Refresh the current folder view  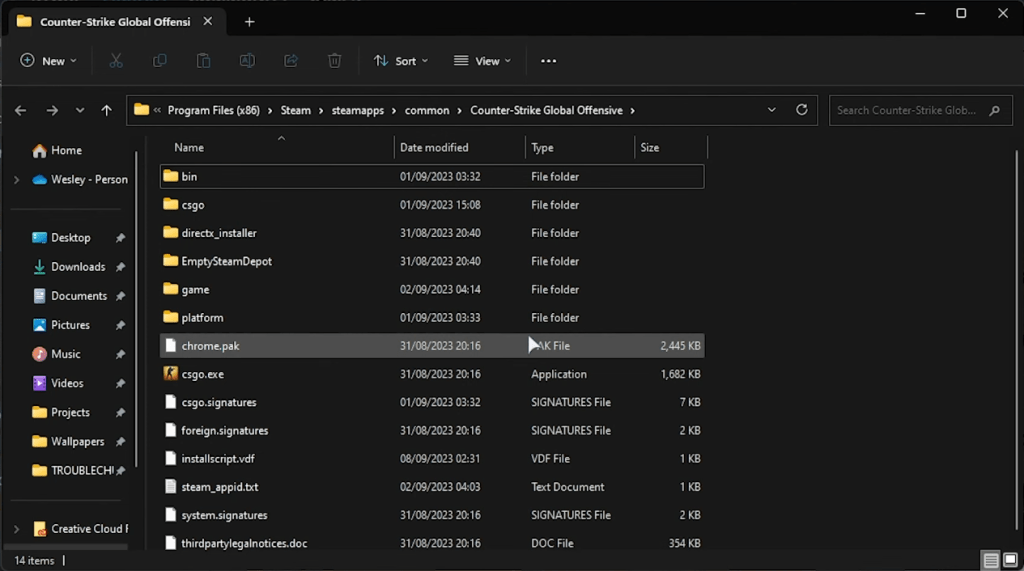(x=801, y=110)
